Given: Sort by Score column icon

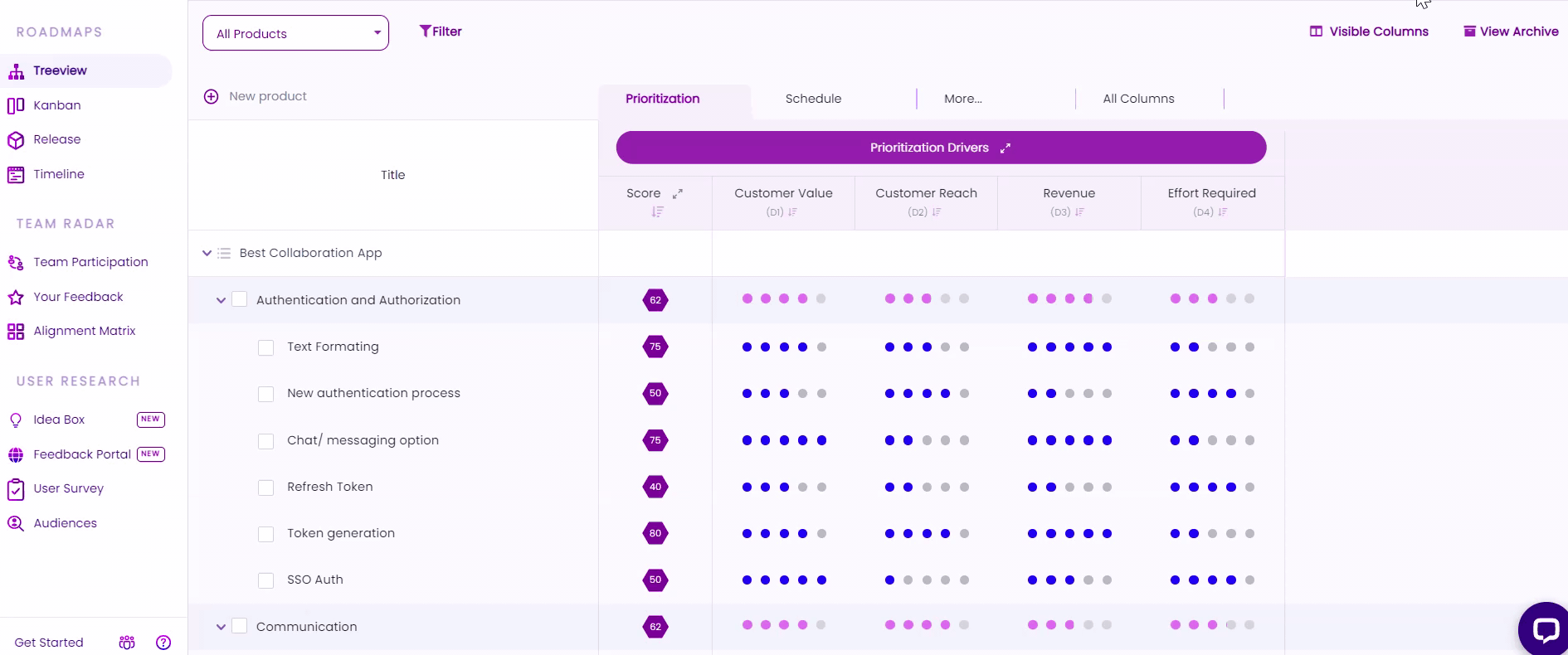Looking at the screenshot, I should [x=657, y=212].
